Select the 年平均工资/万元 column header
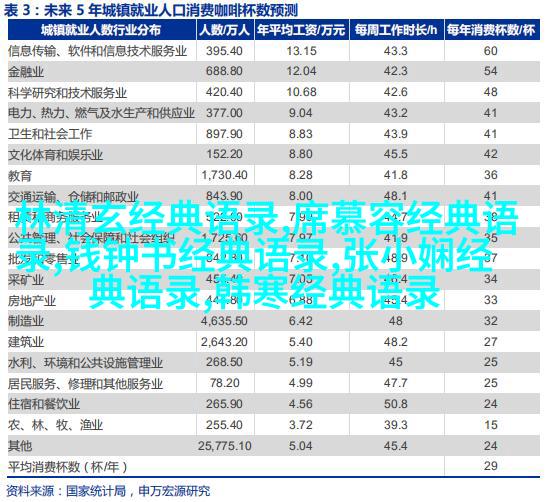Viewport: 546px width, 502px height. pos(301,30)
